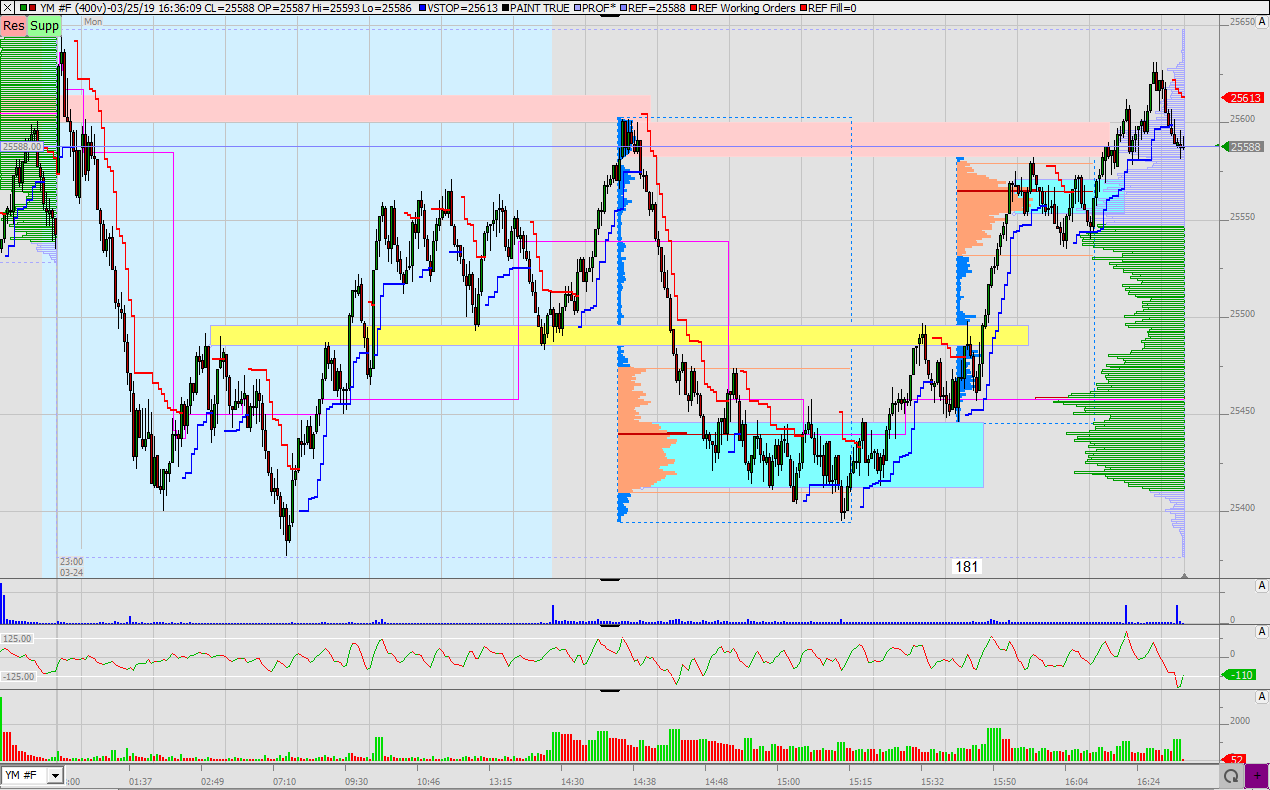The image size is (1270, 790).
Task: Switch to the Supp tab
Action: tap(43, 26)
